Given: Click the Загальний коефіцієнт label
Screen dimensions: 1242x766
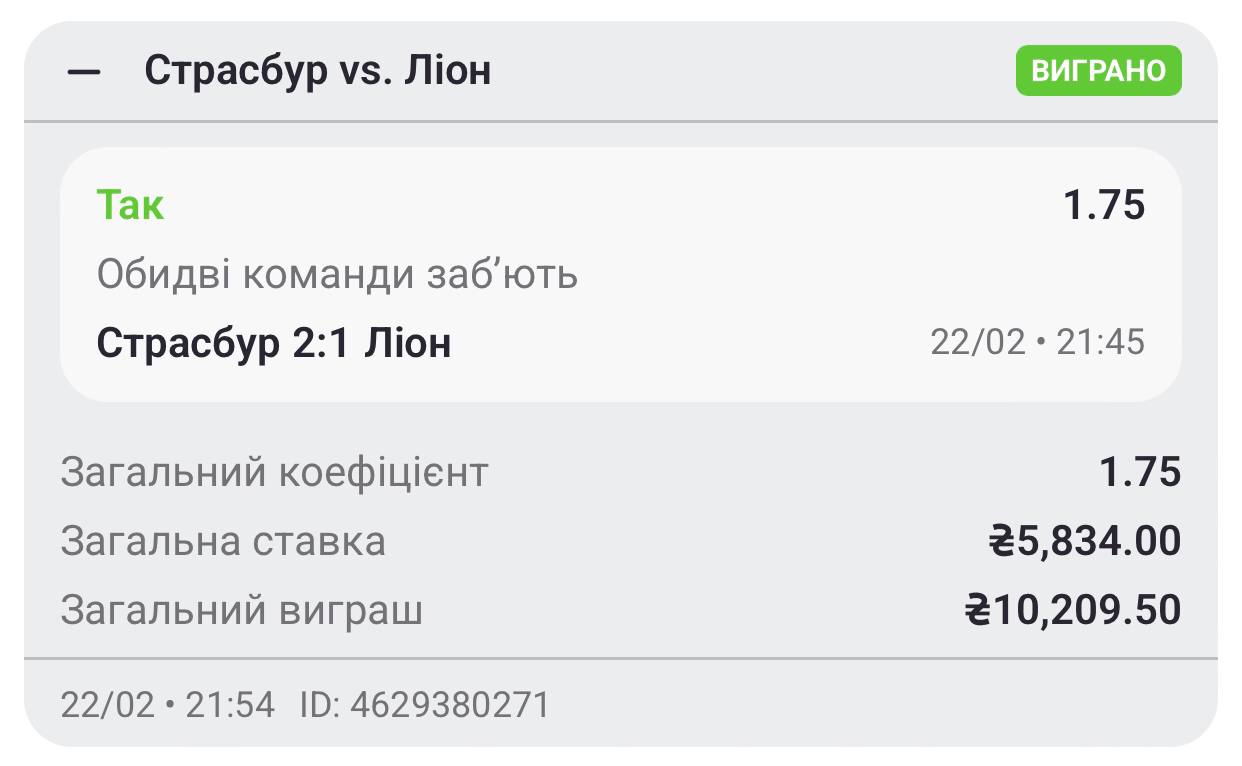Looking at the screenshot, I should point(274,472).
